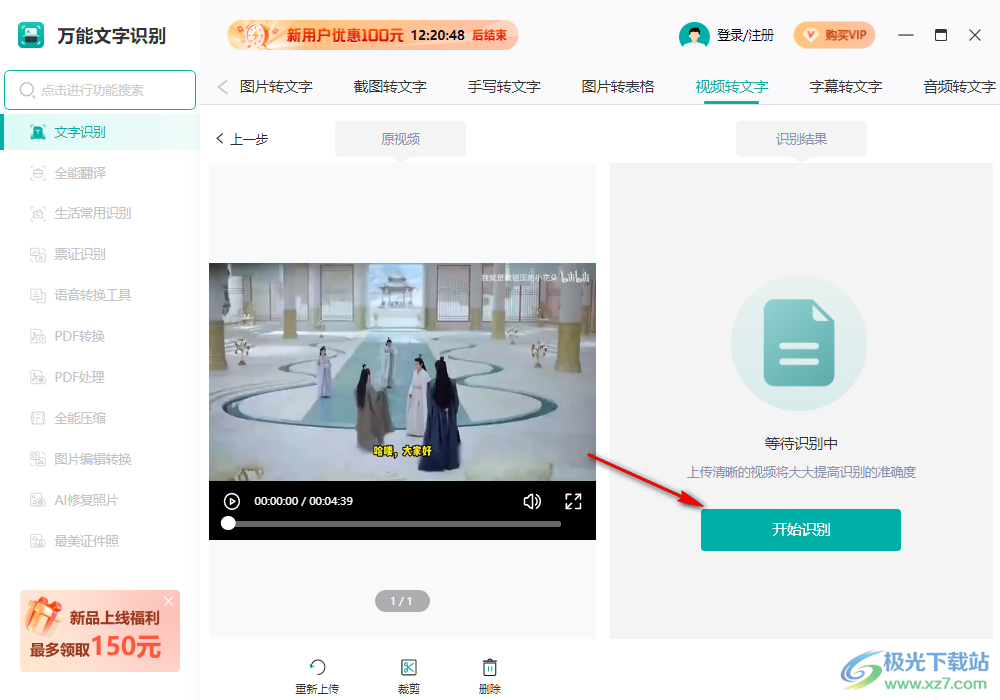Click the 最美证件照 sidebar icon
The image size is (1000, 700).
38,541
